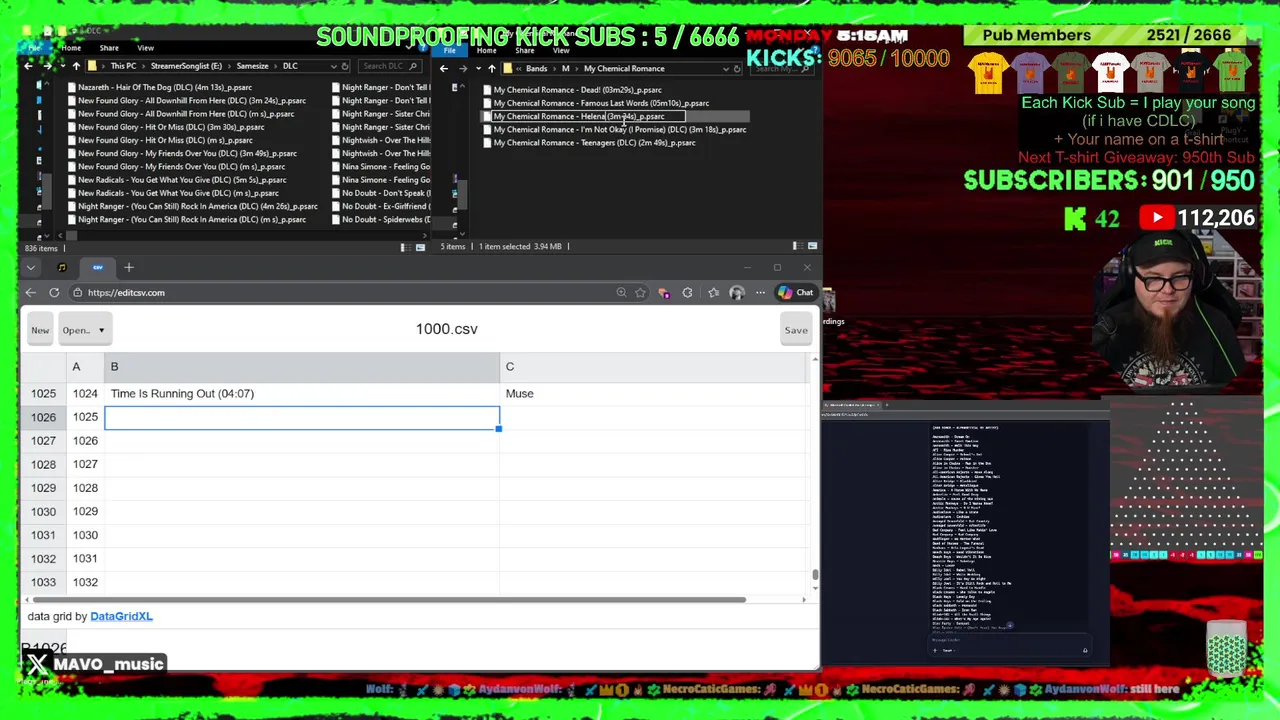Expand the Open... dropdown in CSV editor
This screenshot has height=720, width=1280.
click(x=83, y=330)
